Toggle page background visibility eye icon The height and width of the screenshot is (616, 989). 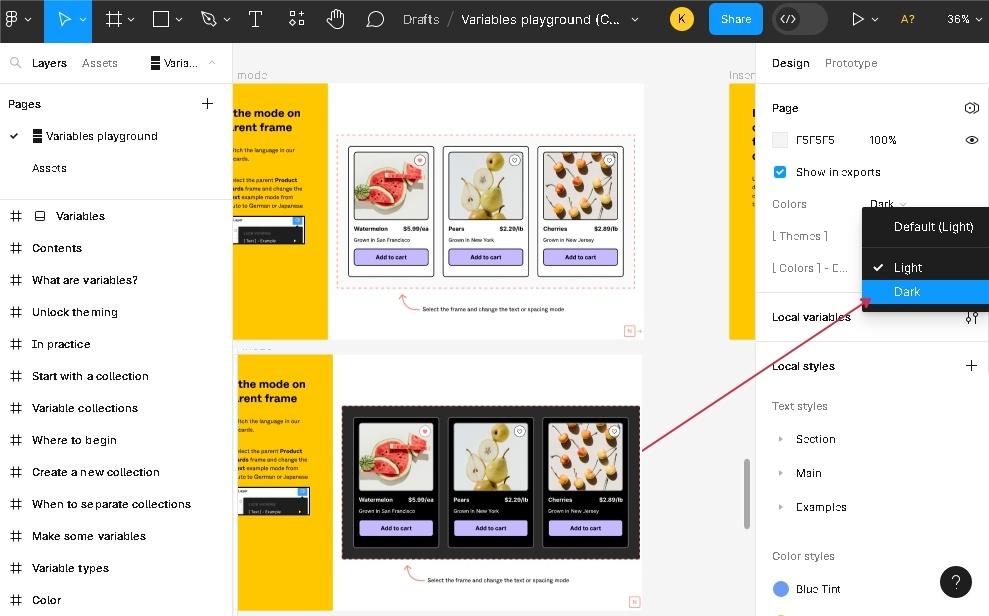click(971, 140)
